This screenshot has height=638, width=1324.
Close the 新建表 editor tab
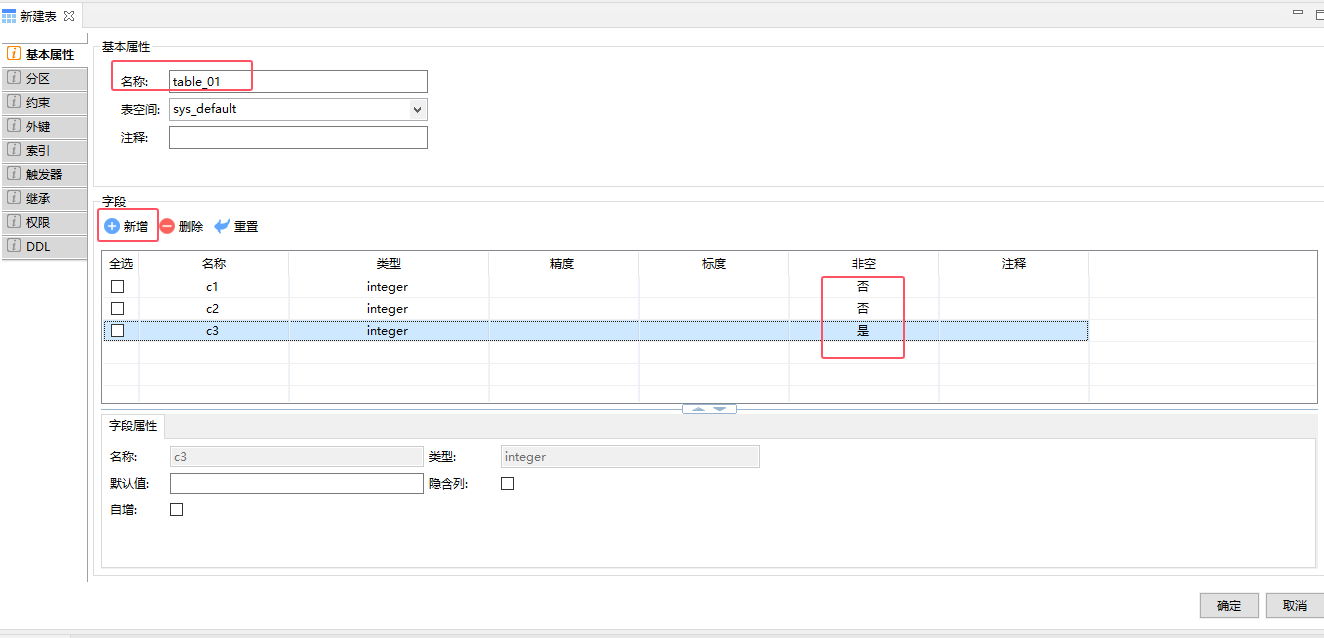point(69,16)
